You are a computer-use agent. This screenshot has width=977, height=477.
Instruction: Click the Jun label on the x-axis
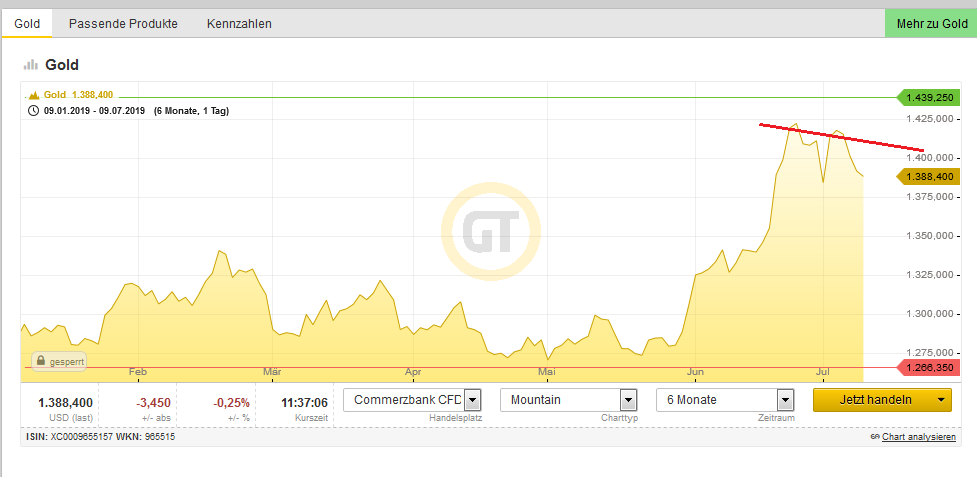click(695, 372)
